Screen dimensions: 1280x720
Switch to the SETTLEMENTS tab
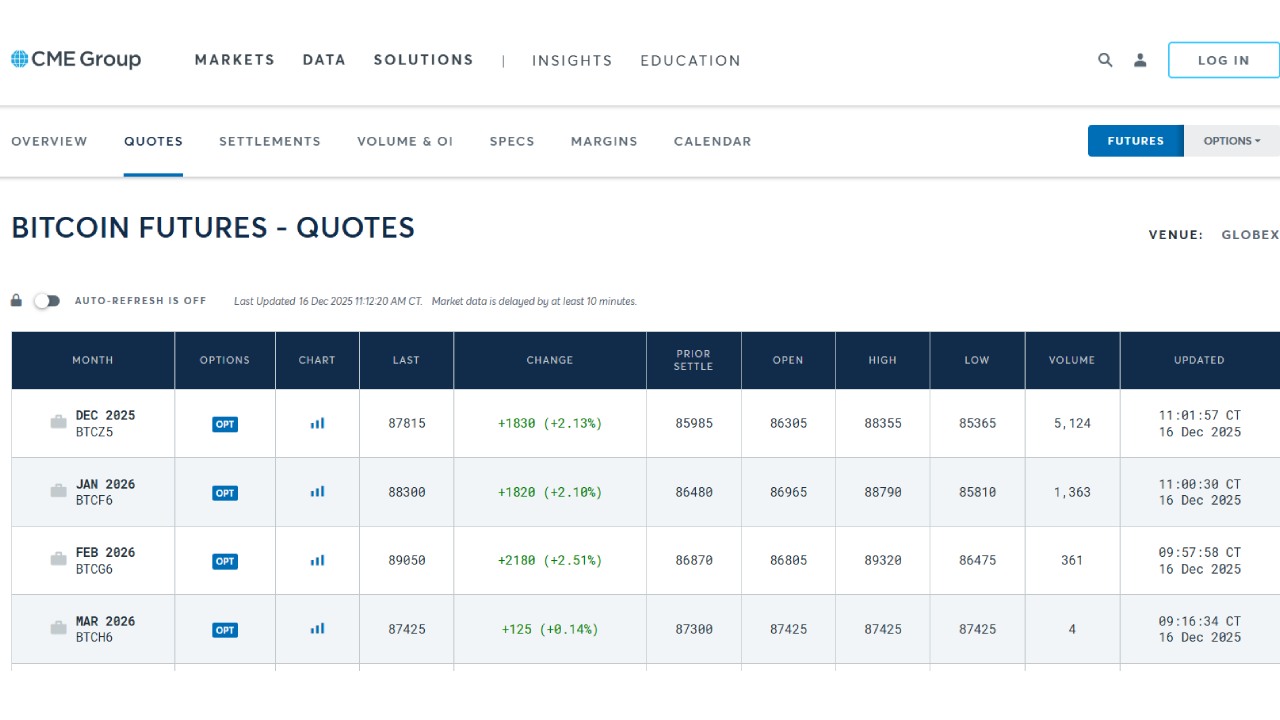(270, 141)
